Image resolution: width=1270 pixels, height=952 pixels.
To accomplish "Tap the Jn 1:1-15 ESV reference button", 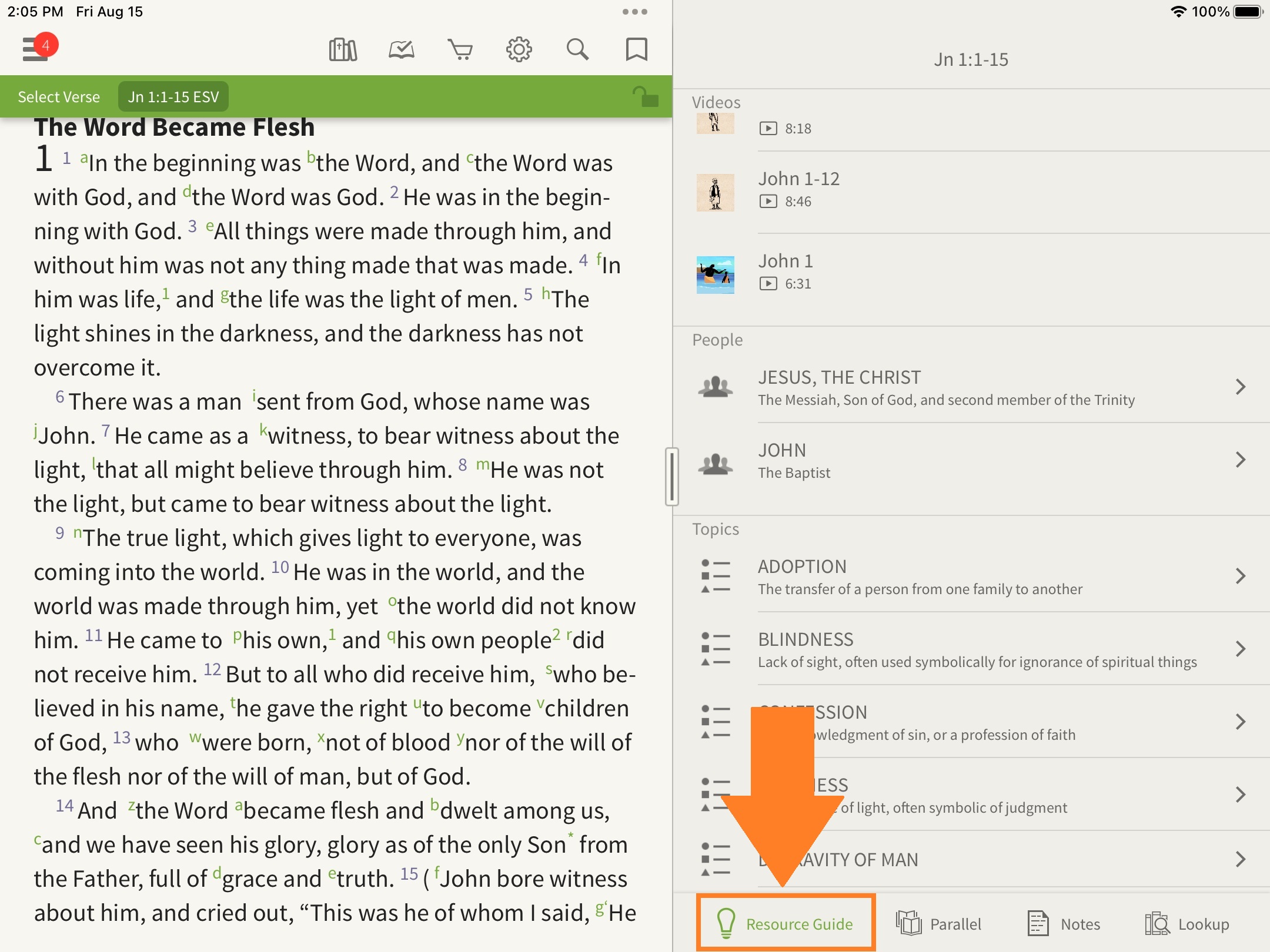I will (x=173, y=97).
